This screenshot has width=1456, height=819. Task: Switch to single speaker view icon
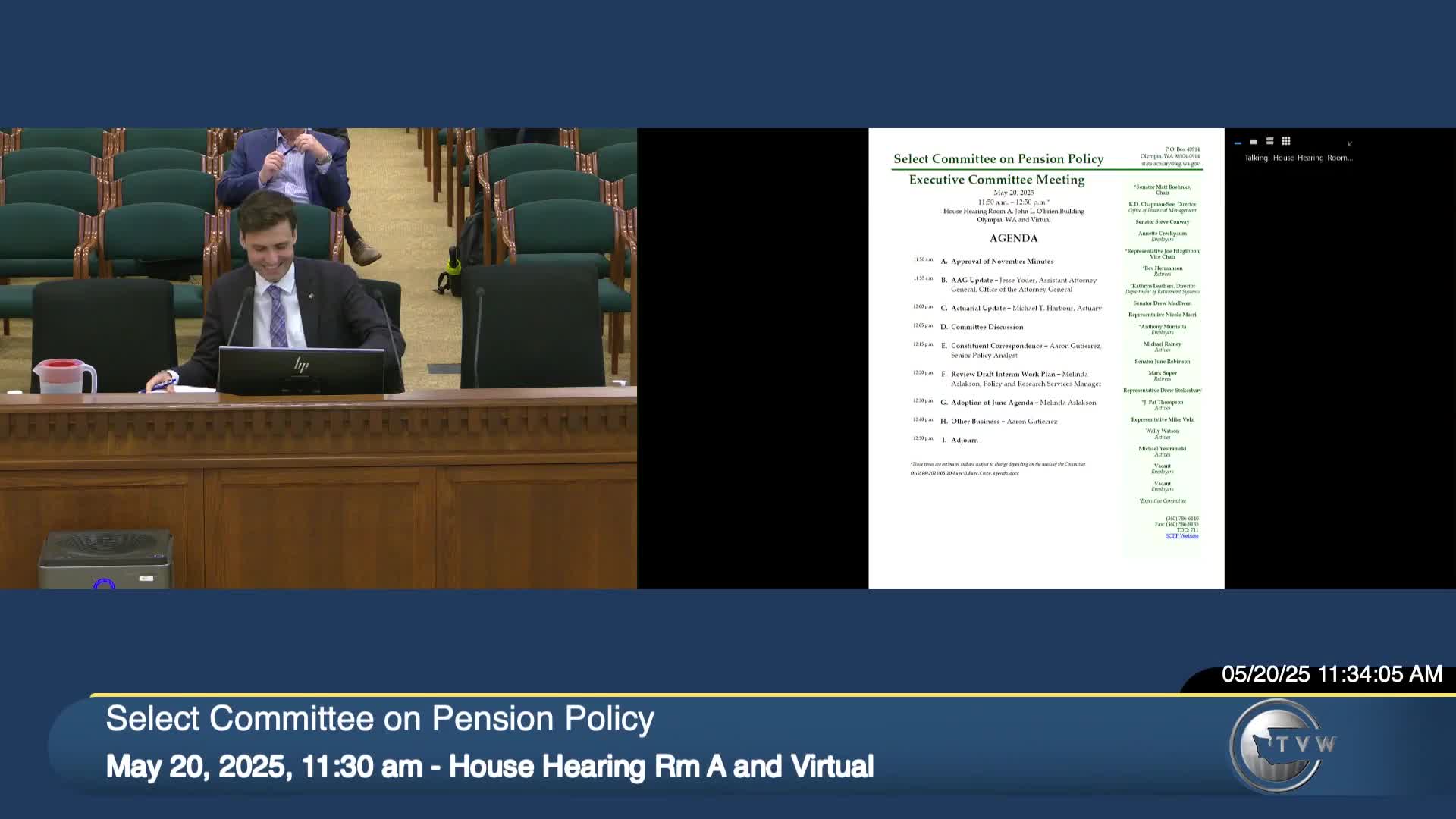[x=1254, y=142]
